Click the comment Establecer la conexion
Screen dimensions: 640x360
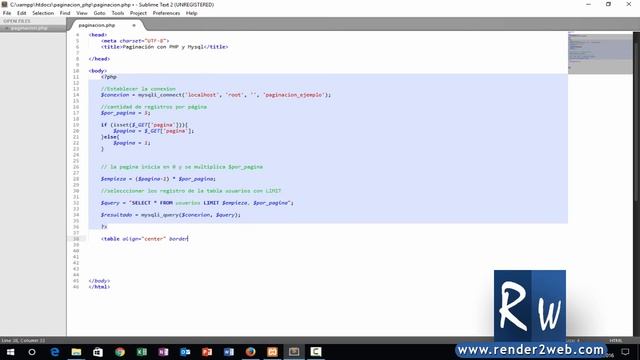click(x=138, y=89)
